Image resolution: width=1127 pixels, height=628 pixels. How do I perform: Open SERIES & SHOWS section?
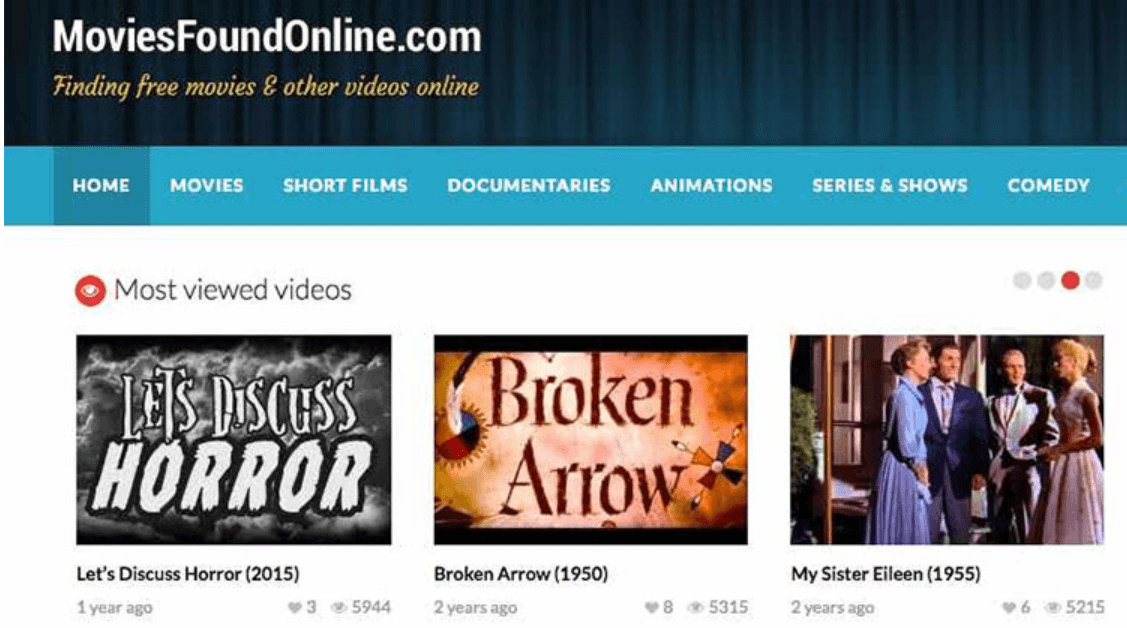890,185
